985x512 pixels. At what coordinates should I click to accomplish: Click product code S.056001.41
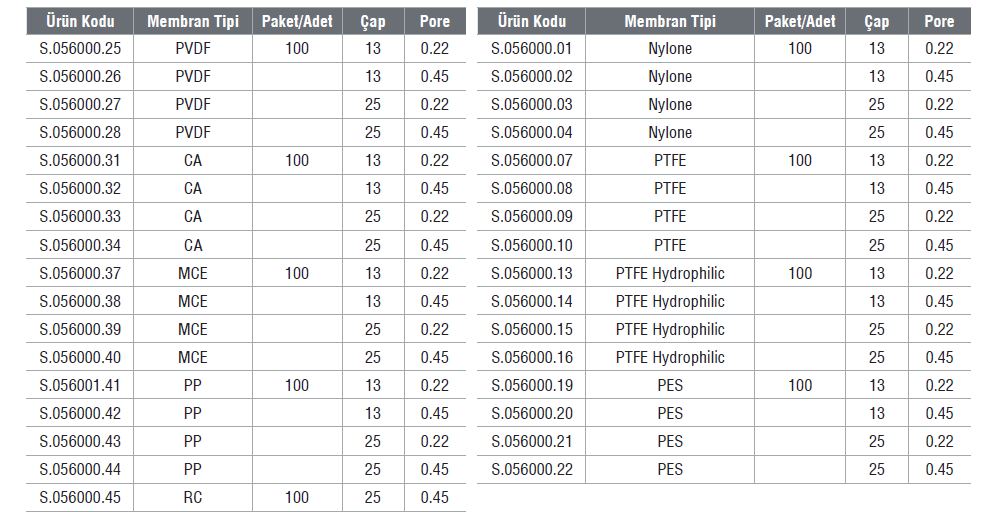click(80, 385)
